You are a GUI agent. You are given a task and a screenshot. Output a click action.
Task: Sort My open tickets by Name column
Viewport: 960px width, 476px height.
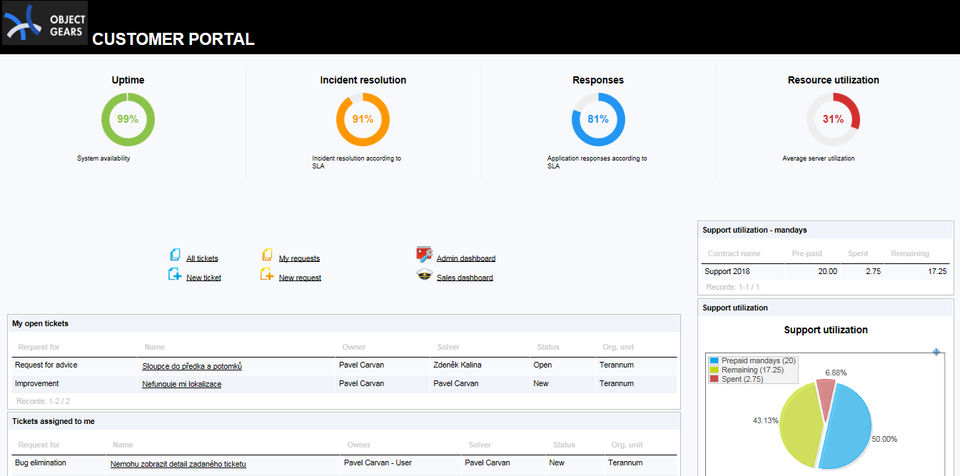point(155,347)
